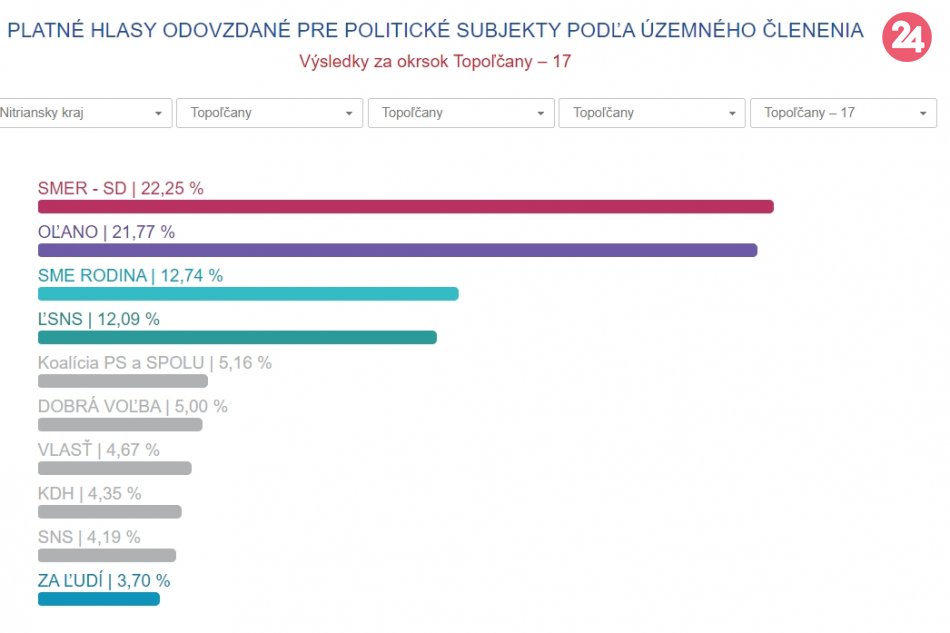Click the ĽSNS 12,09 % label
950x633 pixels.
(99, 320)
